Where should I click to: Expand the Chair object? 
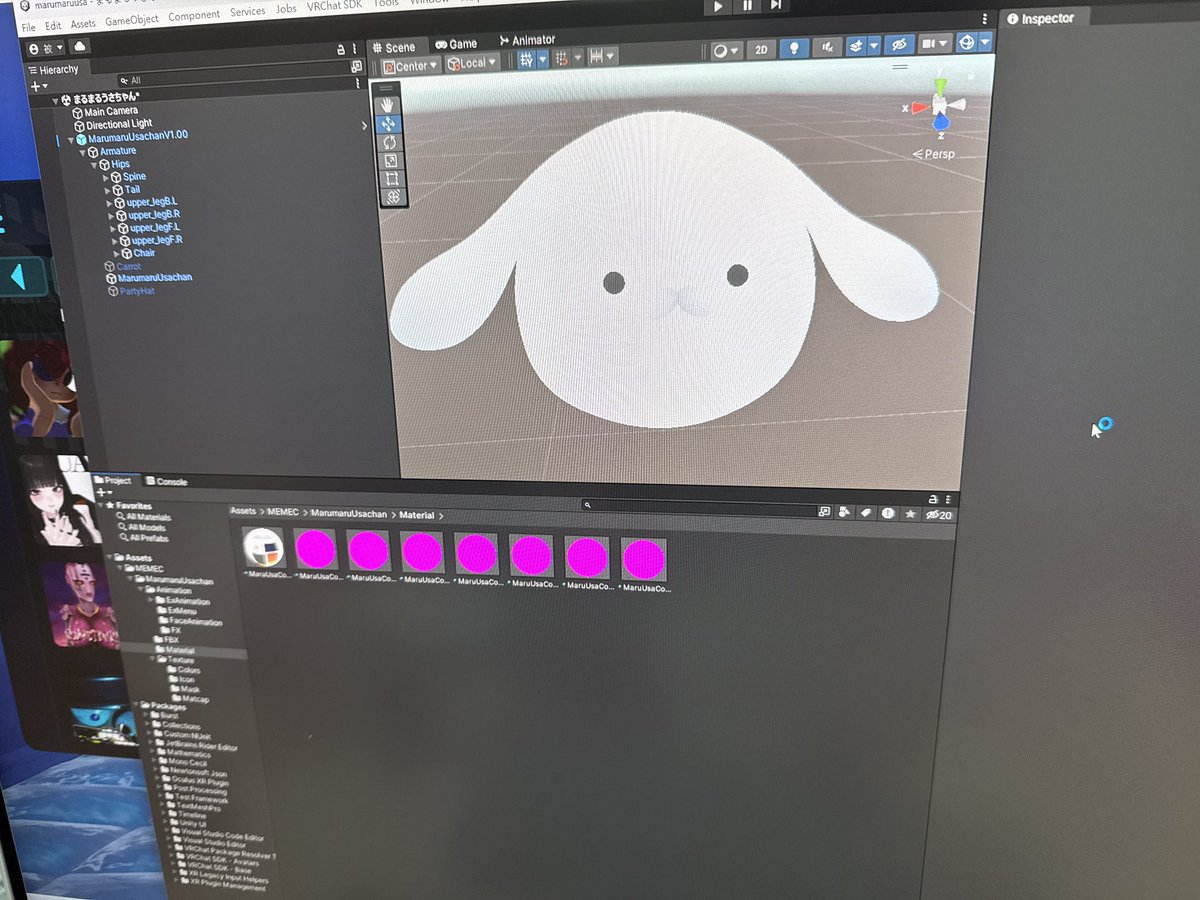[116, 254]
